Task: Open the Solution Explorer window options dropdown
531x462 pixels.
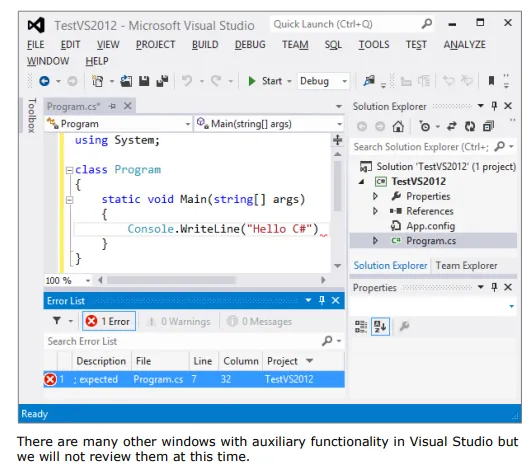Action: click(x=481, y=106)
